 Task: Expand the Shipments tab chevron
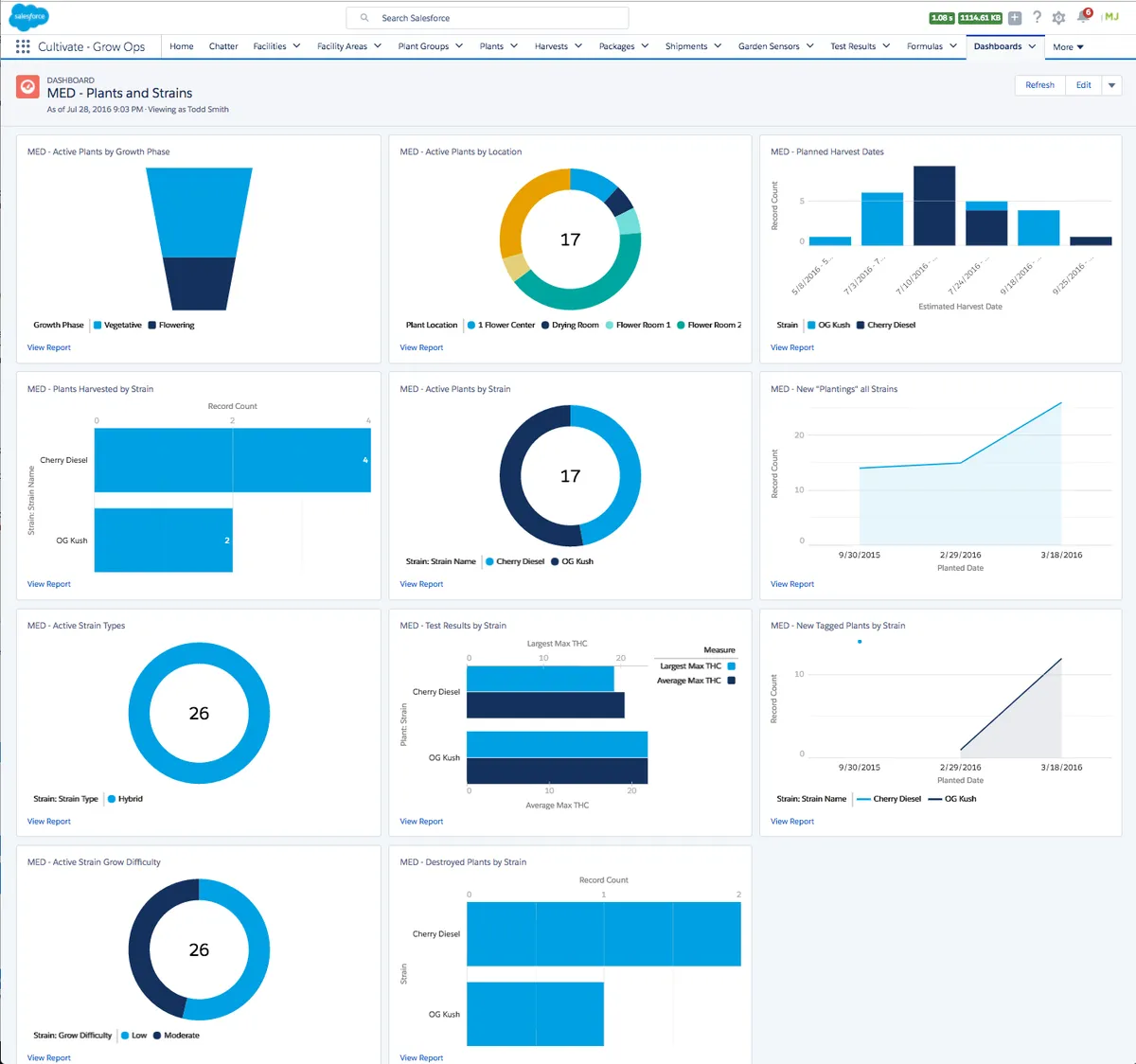[718, 45]
